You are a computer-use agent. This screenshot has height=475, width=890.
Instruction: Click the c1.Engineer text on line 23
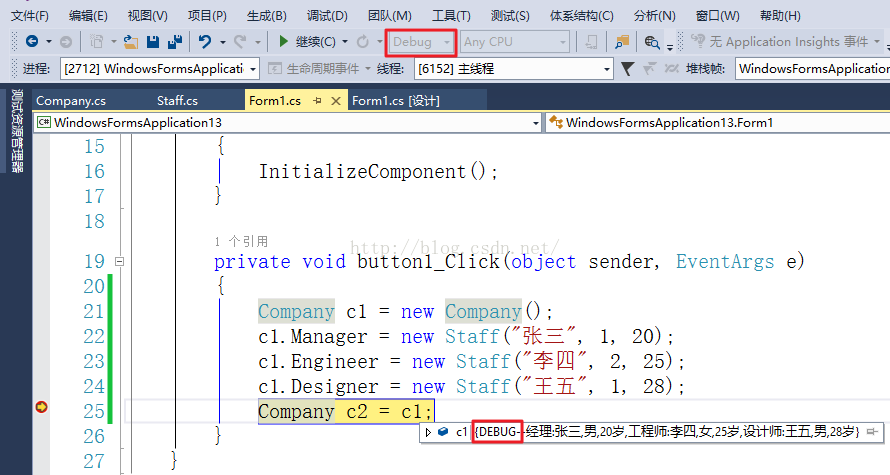coord(318,361)
